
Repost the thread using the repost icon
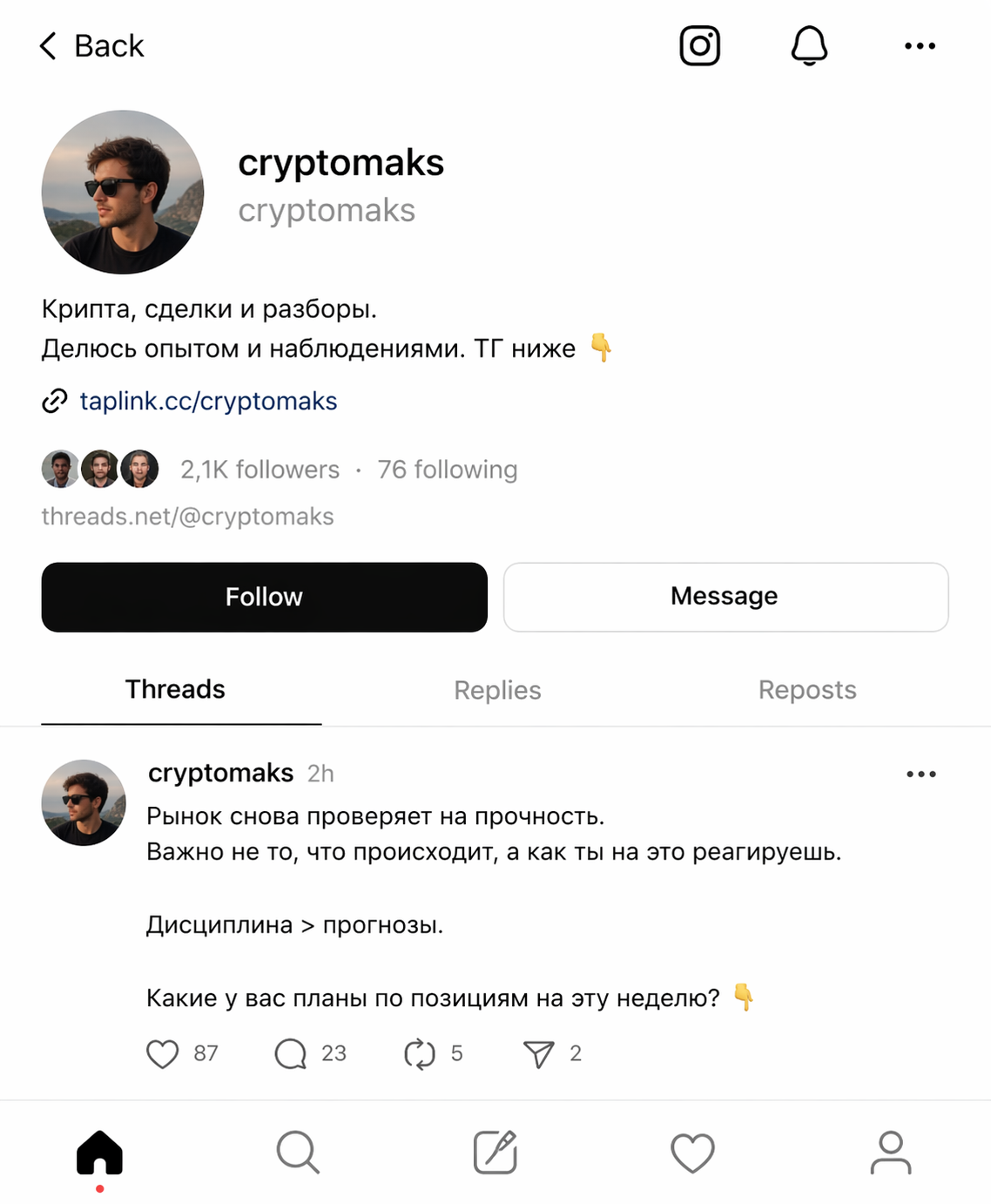point(420,1054)
